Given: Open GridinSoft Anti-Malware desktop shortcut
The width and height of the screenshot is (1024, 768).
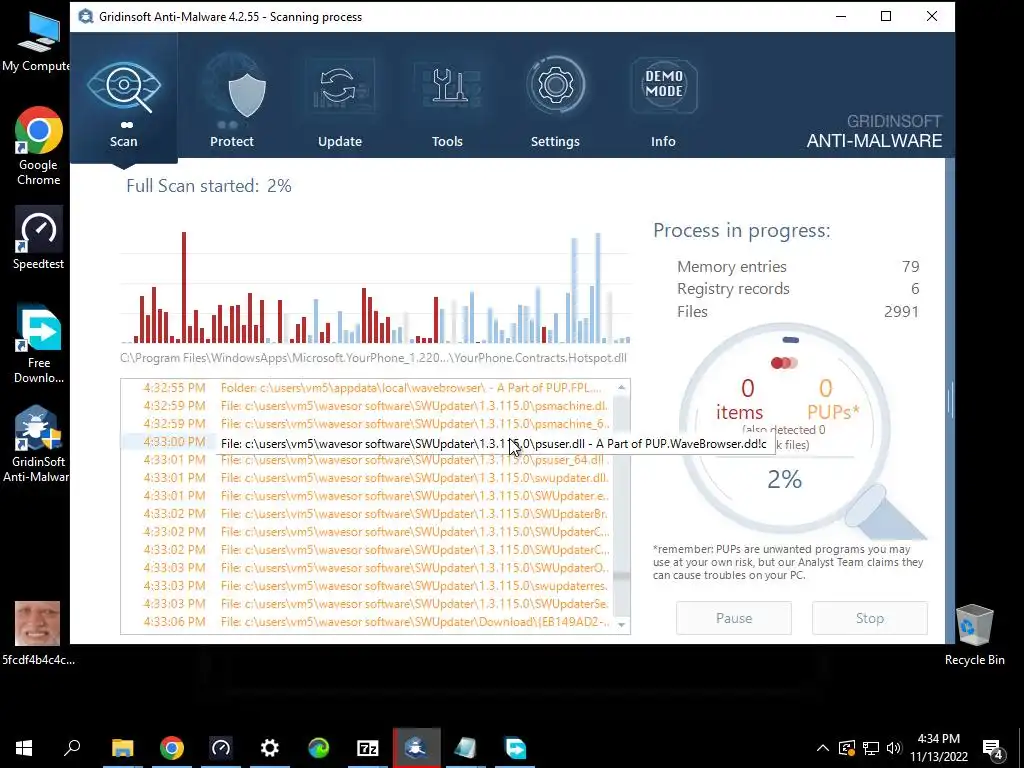Looking at the screenshot, I should pos(36,444).
